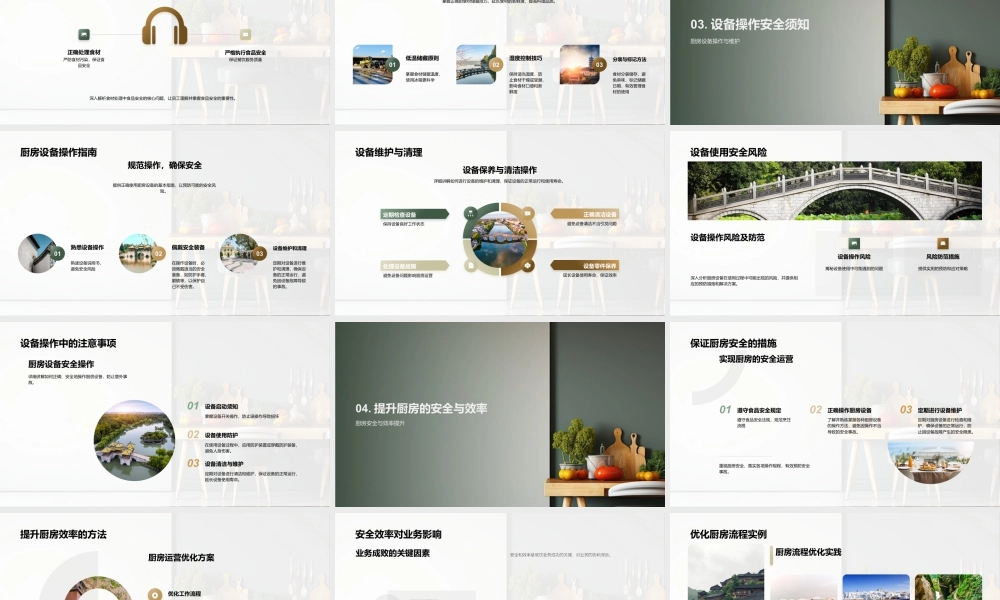Click the circular photo beside 佩戴安全装备

click(x=138, y=254)
